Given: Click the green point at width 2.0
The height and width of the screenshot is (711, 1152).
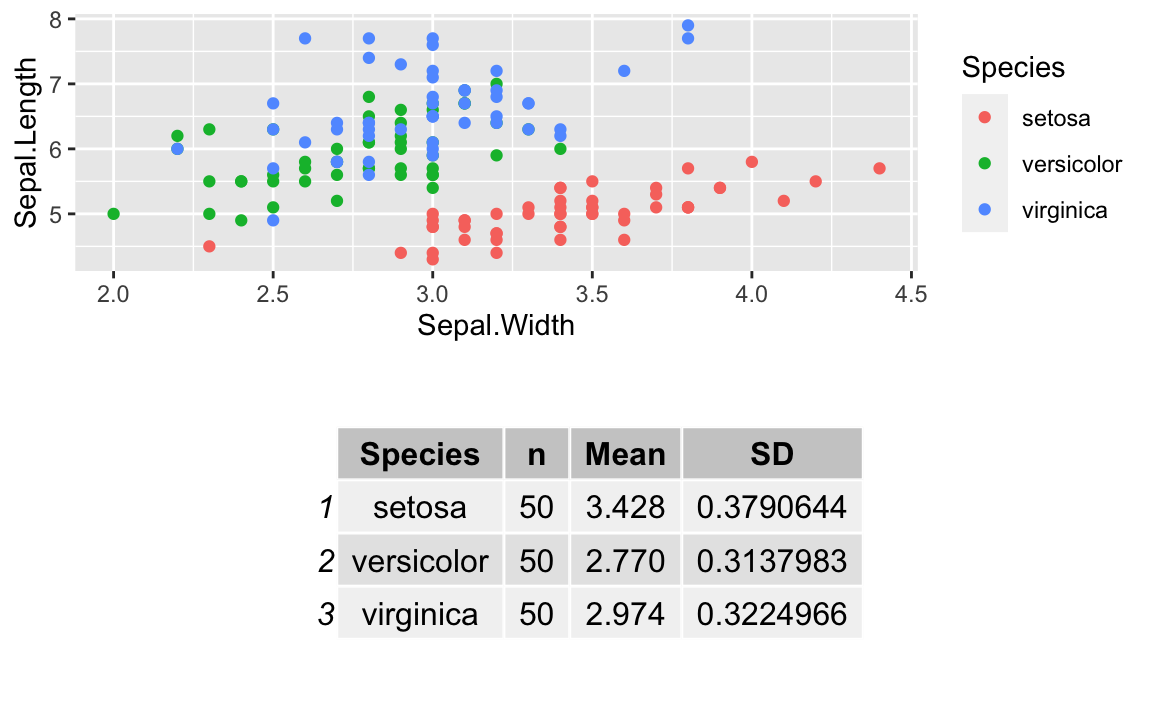Looking at the screenshot, I should 113,214.
